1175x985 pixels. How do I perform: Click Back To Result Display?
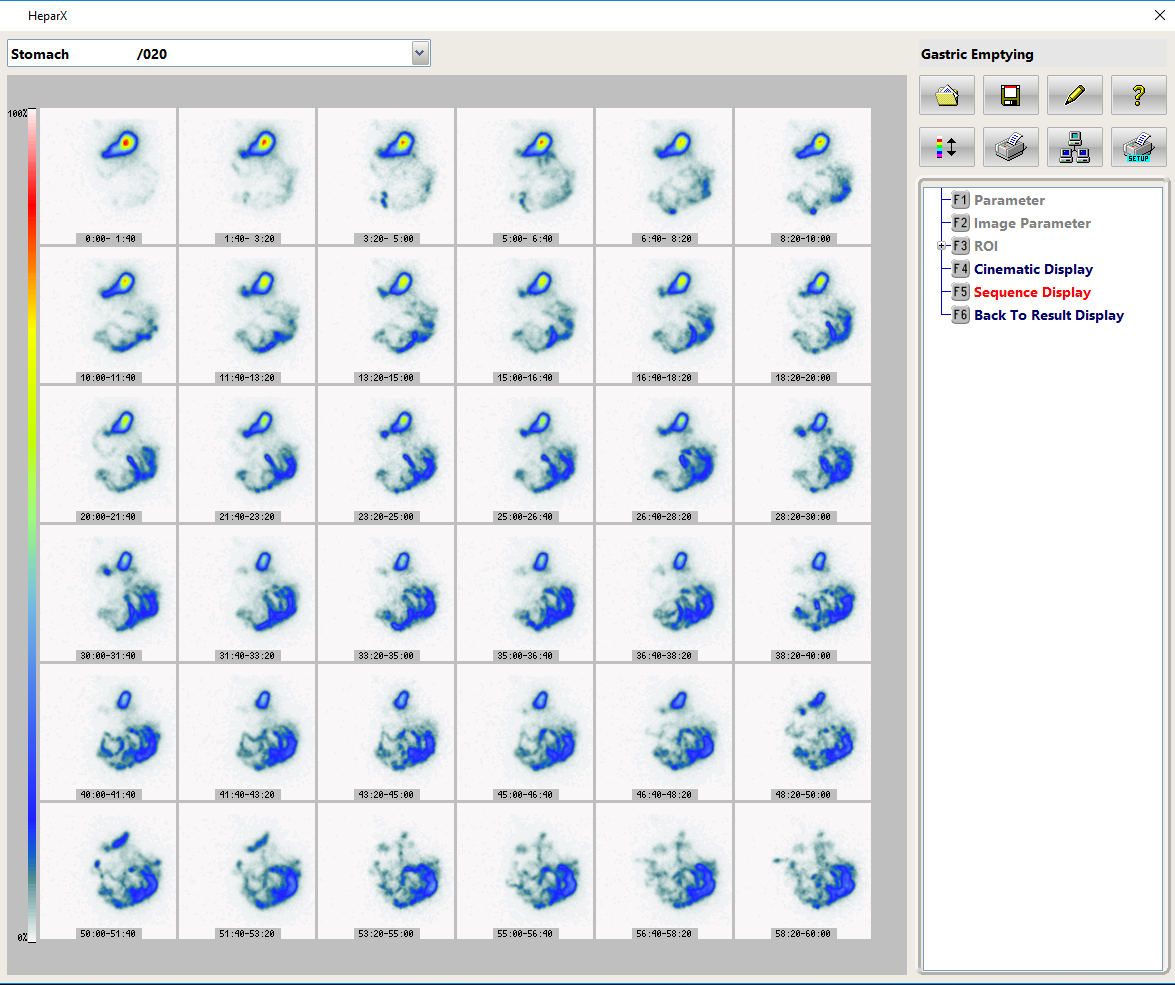pos(1048,315)
